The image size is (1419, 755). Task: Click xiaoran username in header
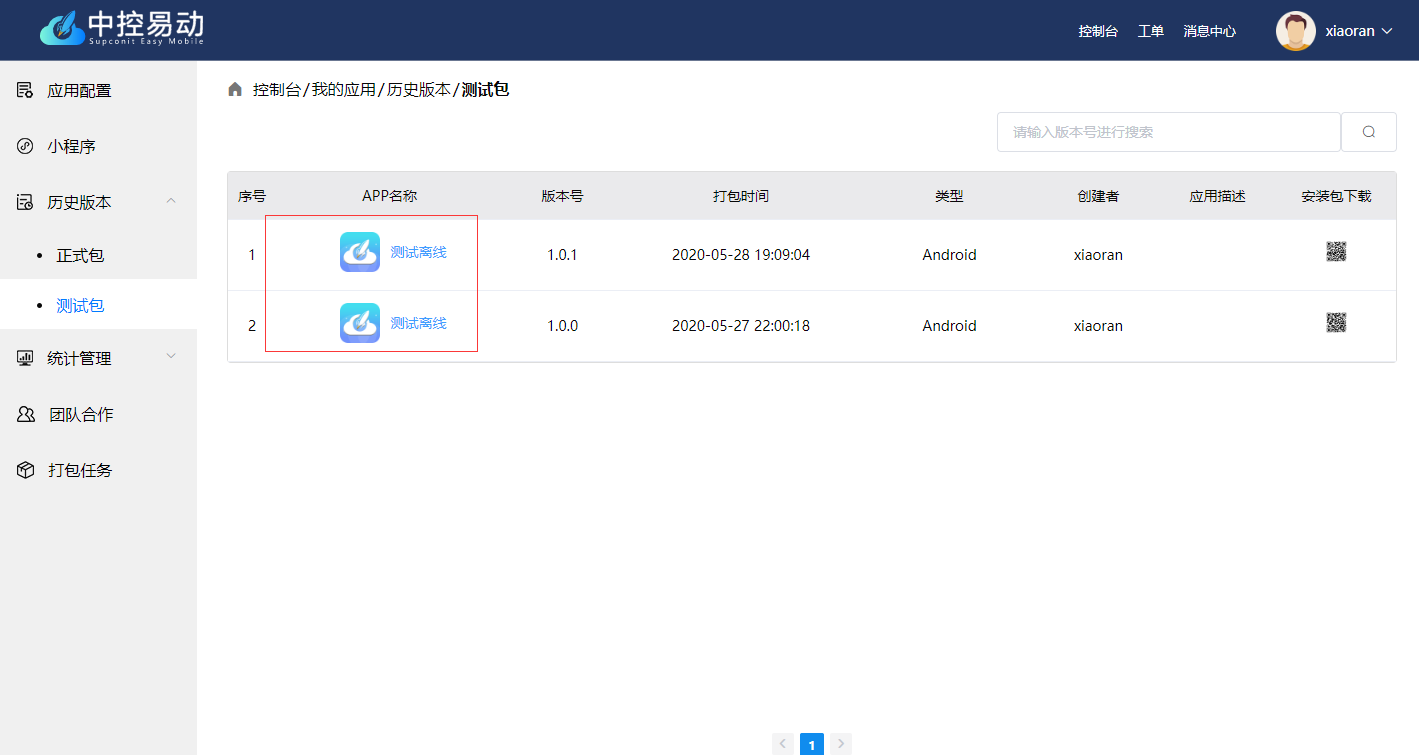tap(1350, 31)
